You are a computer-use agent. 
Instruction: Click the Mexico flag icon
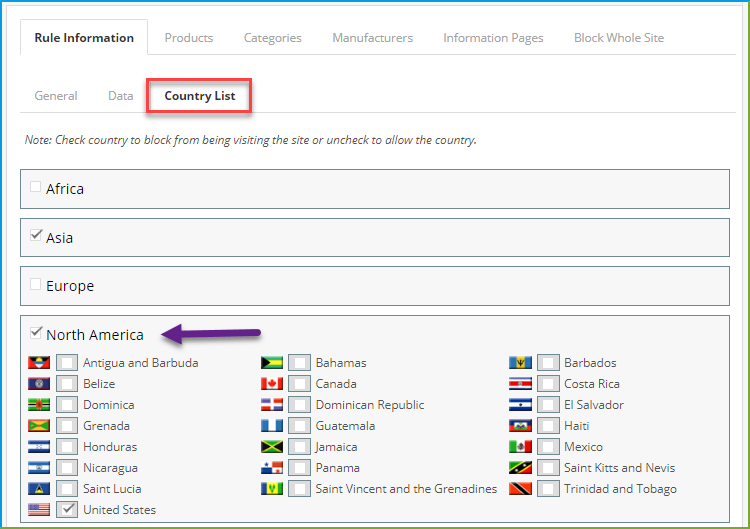pos(520,447)
